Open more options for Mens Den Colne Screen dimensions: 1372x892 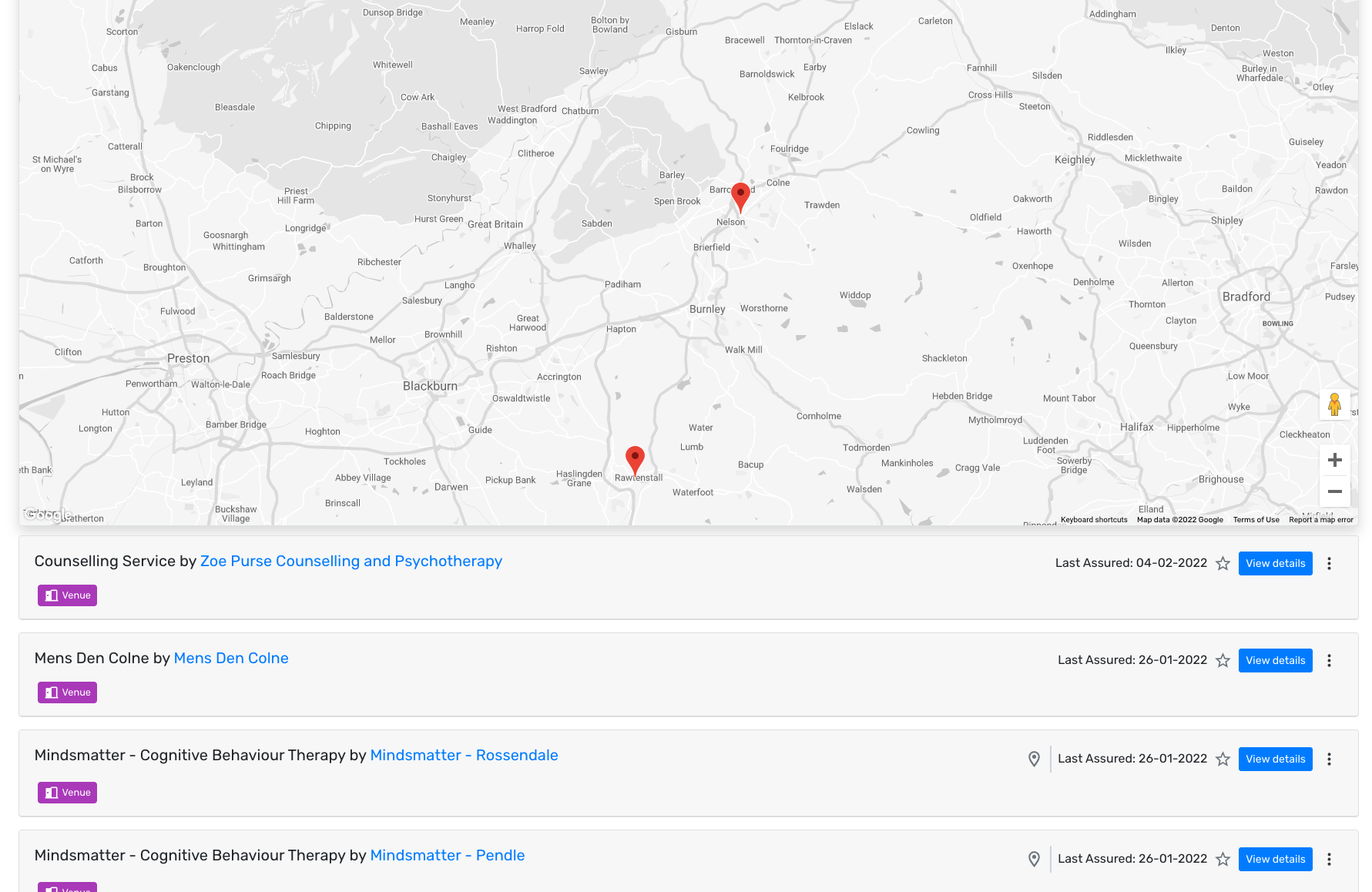click(1329, 660)
